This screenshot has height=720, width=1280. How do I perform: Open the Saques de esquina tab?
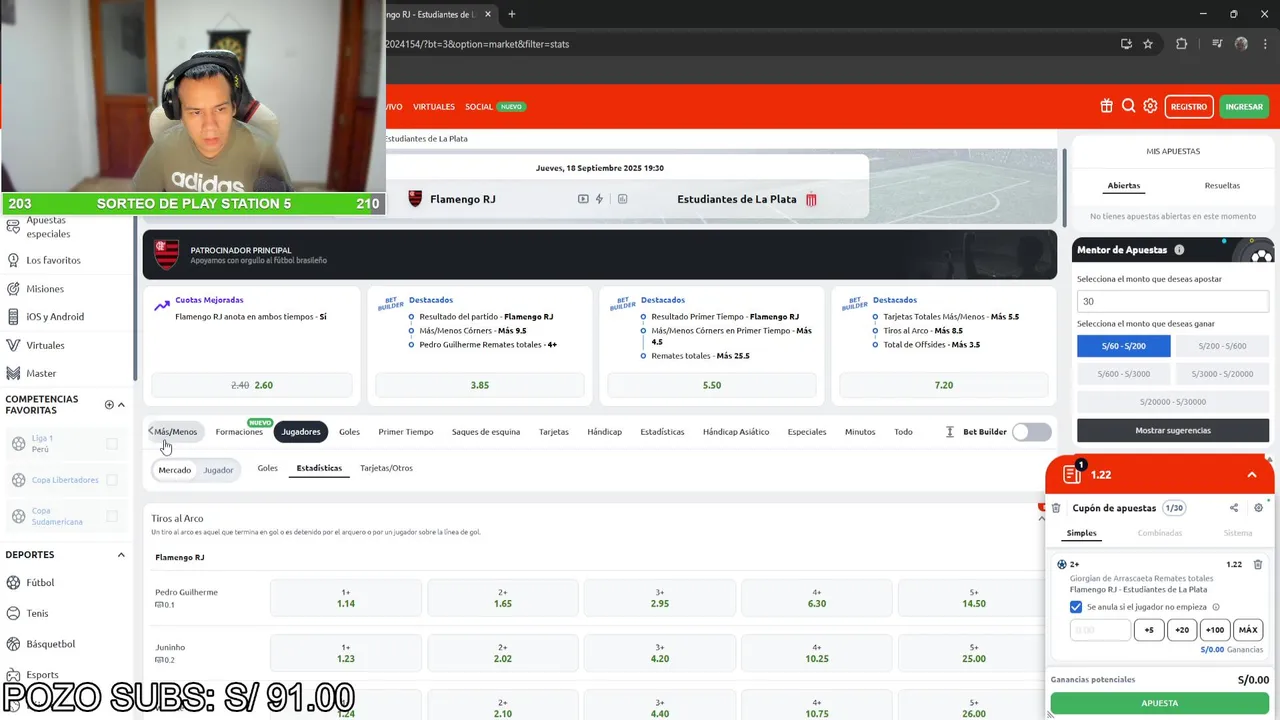(486, 432)
